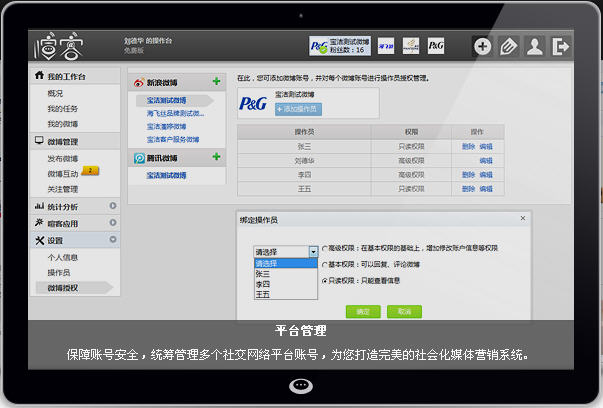Tap the tablet home button below the screen

click(301, 386)
